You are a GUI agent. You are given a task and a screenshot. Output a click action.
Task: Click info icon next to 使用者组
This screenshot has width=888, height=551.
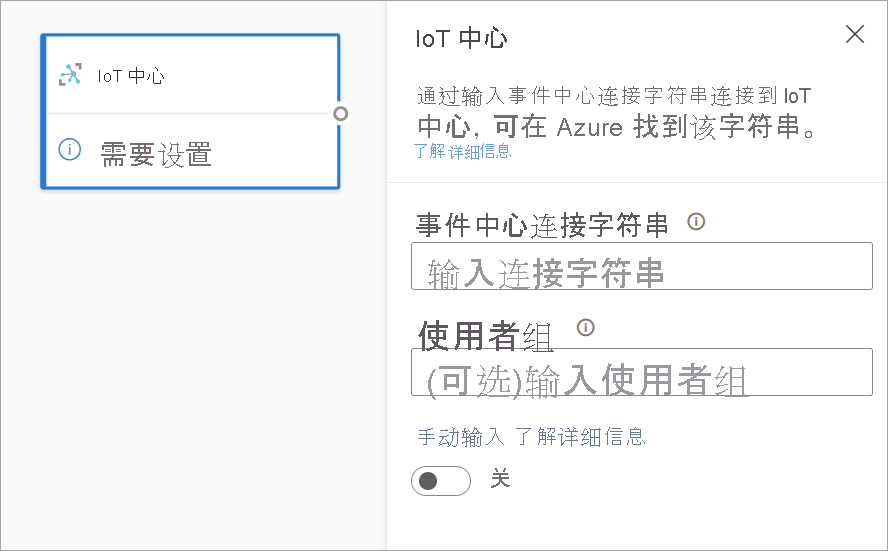click(x=586, y=327)
